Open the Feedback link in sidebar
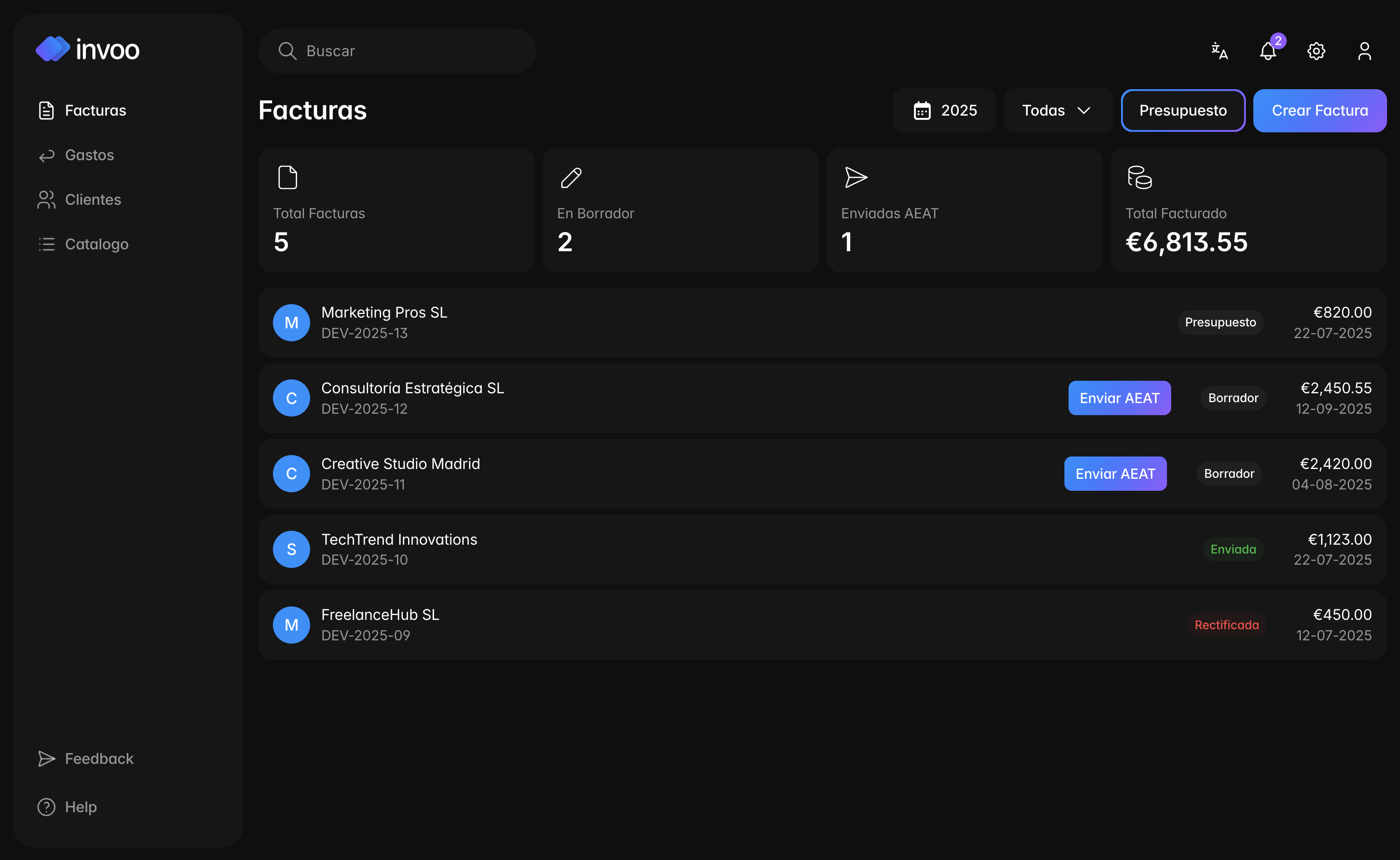This screenshot has width=1400, height=860. click(99, 759)
